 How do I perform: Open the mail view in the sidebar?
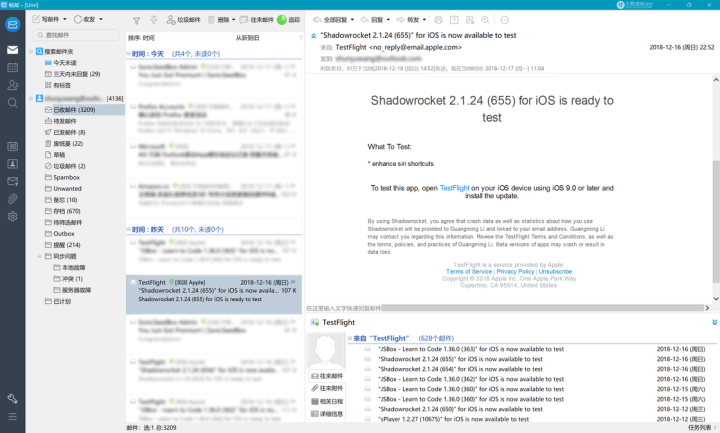[12, 50]
